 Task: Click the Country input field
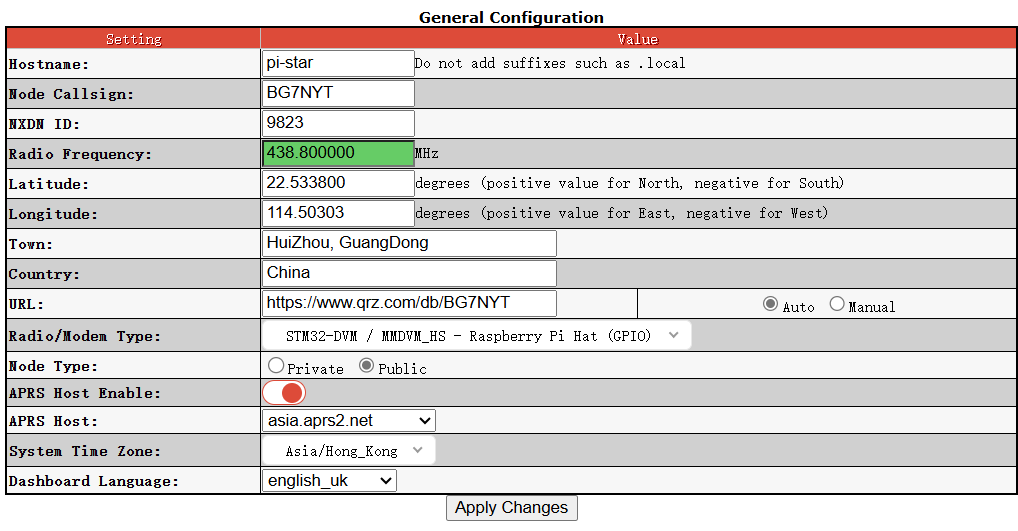(x=409, y=273)
